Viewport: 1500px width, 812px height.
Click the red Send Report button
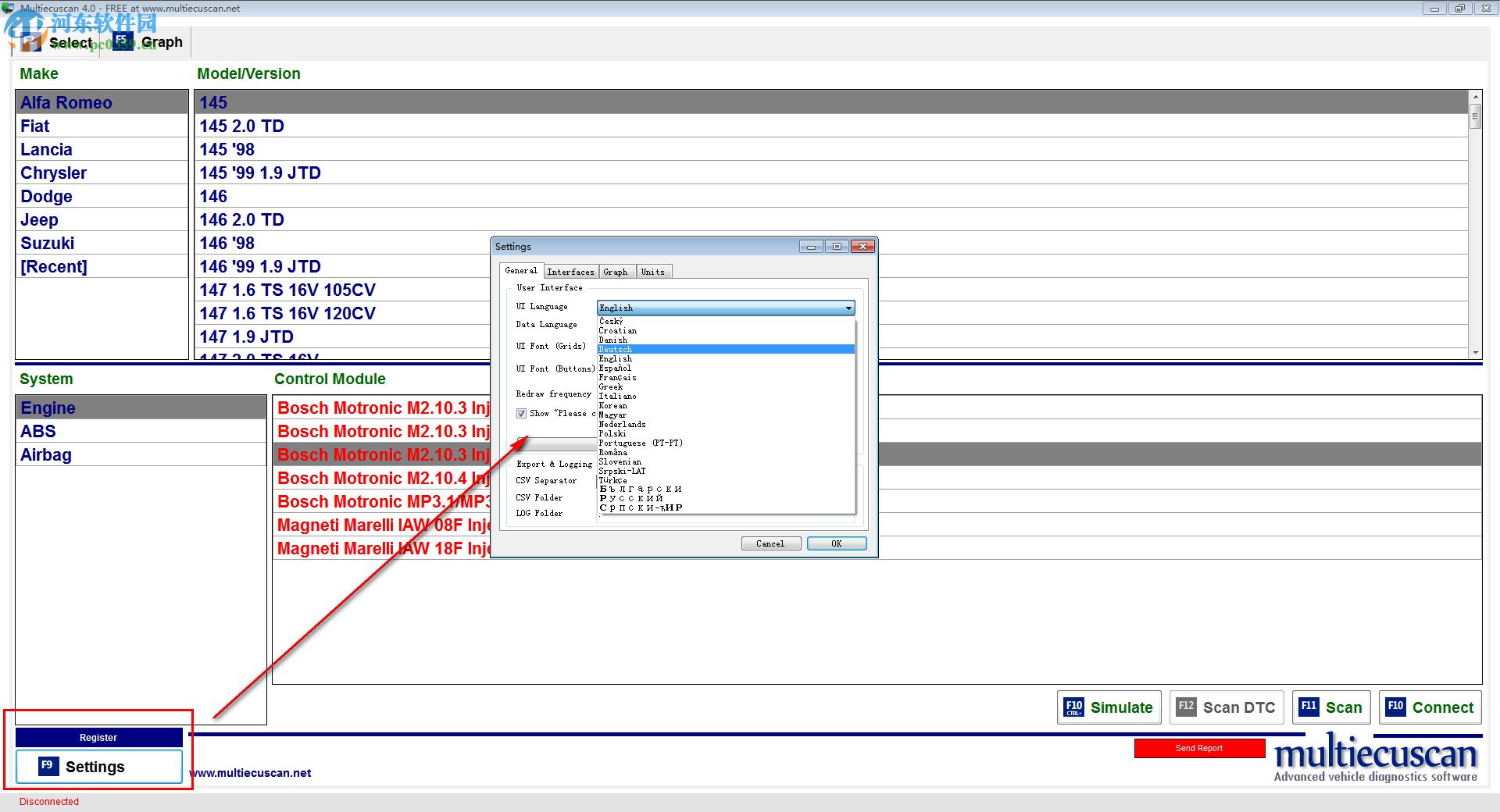click(x=1199, y=748)
